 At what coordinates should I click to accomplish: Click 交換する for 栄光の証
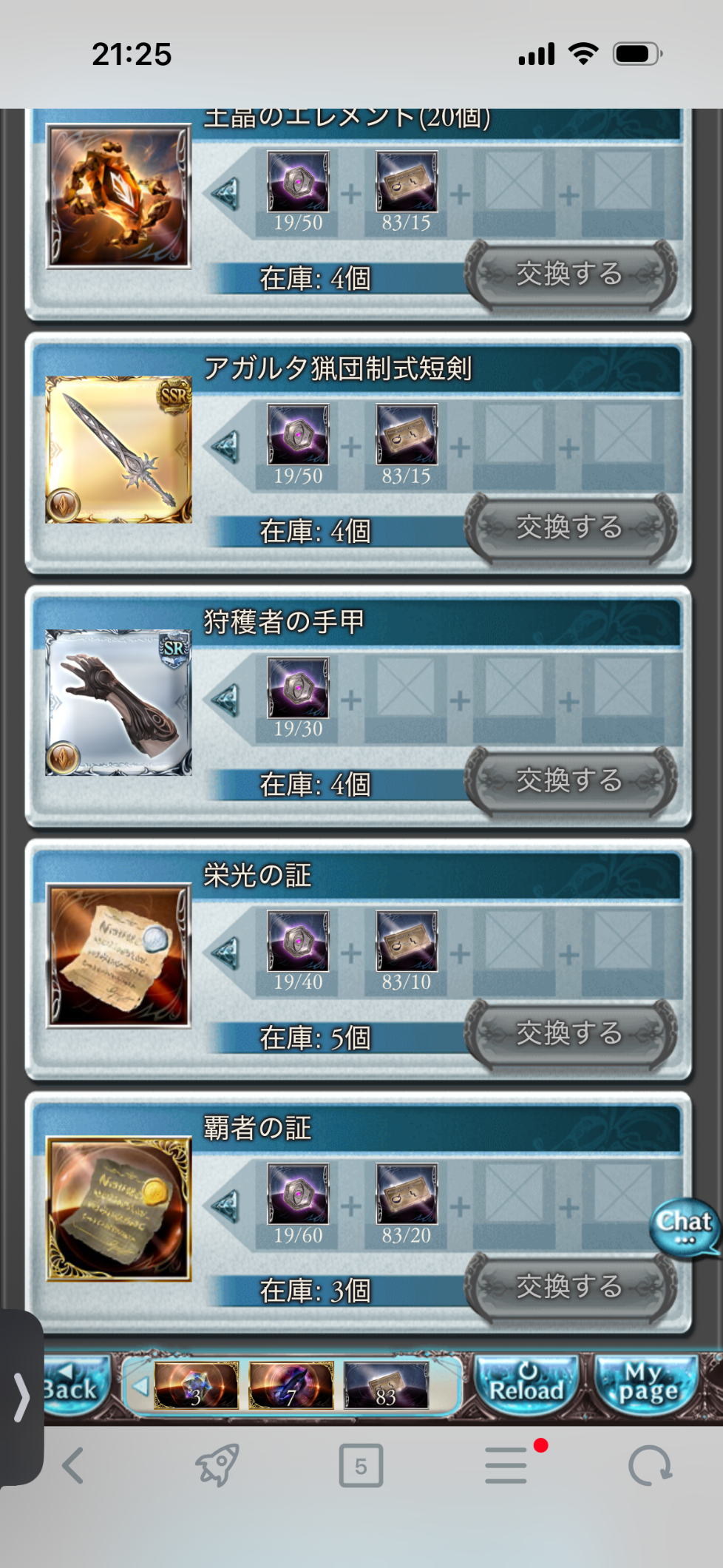pos(570,1033)
